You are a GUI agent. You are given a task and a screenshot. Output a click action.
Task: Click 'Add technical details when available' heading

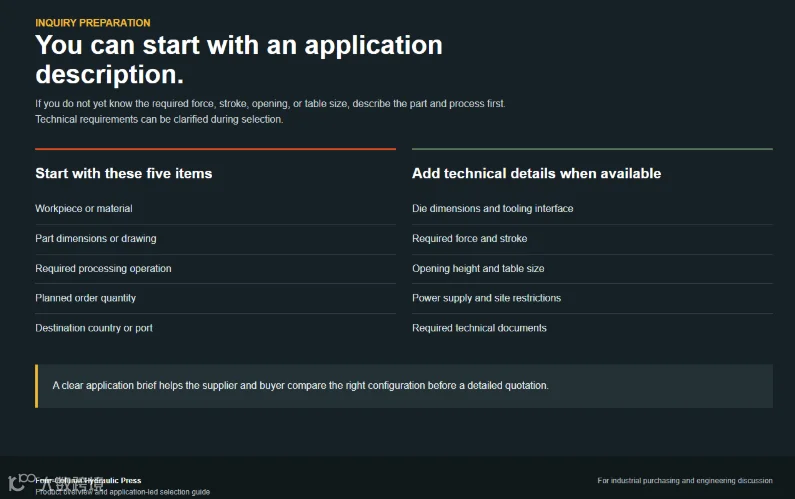536,173
